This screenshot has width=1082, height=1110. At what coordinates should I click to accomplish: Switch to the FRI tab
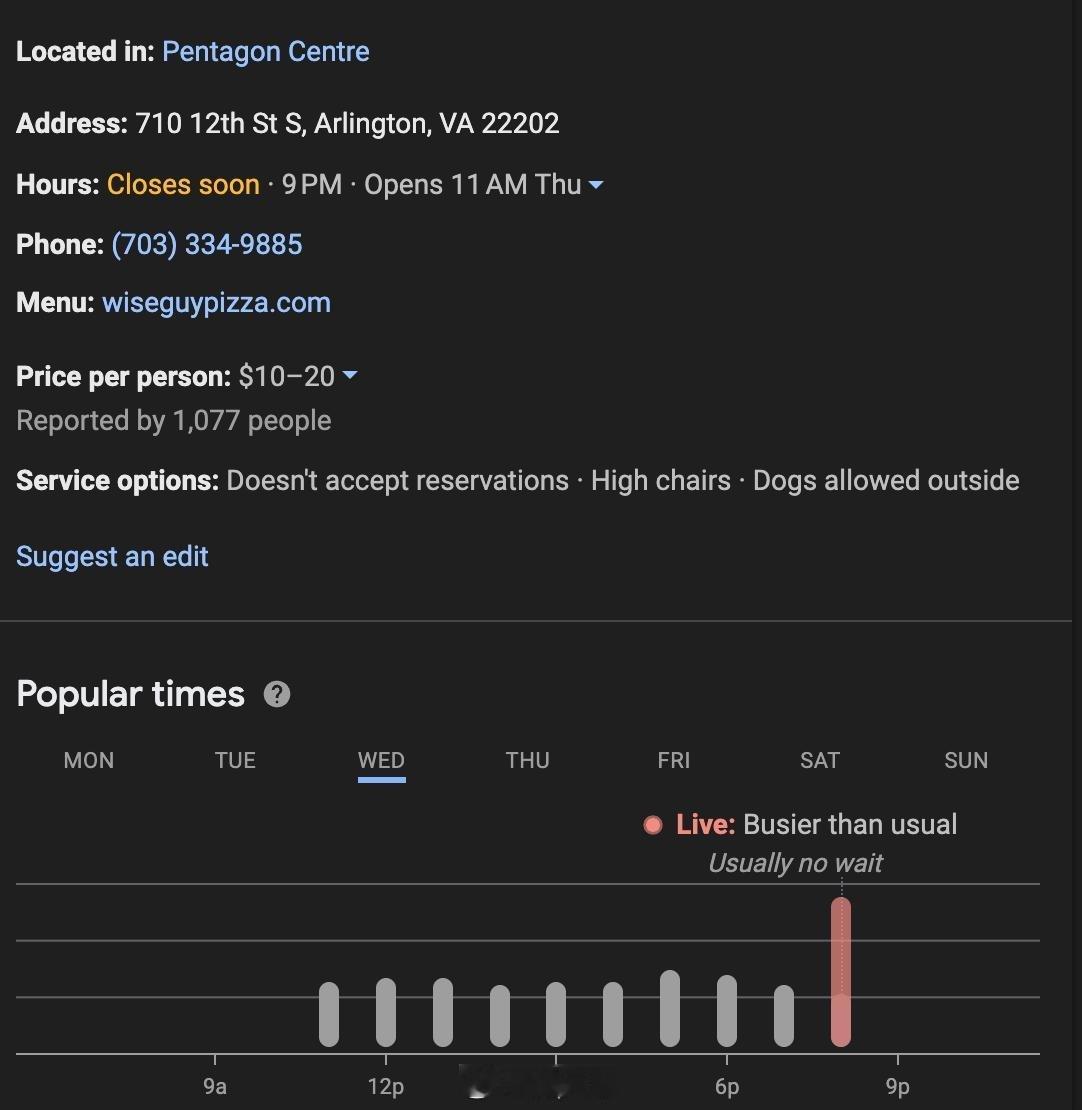coord(673,760)
